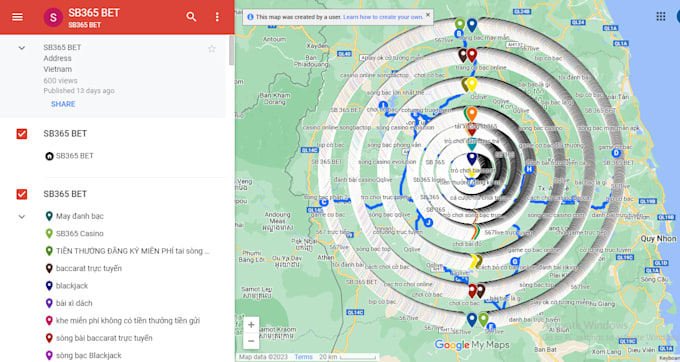Viewport: 680px width, 362px height.
Task: Click the orange map pin on fourth ring top
Action: click(x=472, y=114)
